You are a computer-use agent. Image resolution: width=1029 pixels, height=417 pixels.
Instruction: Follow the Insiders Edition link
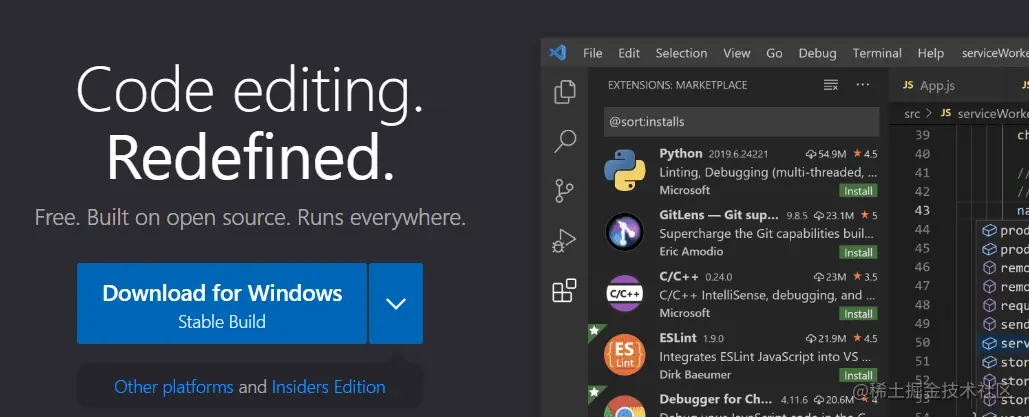point(329,387)
